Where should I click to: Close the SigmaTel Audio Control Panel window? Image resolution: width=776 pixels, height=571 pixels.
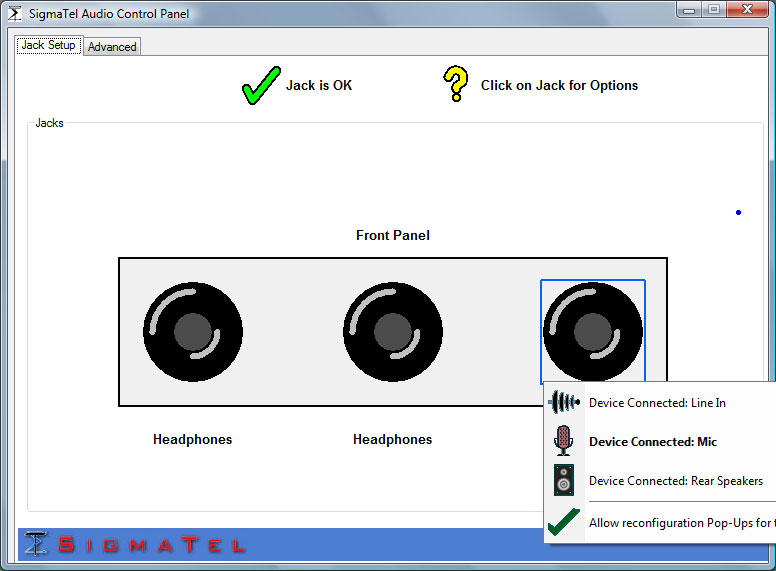pos(748,9)
